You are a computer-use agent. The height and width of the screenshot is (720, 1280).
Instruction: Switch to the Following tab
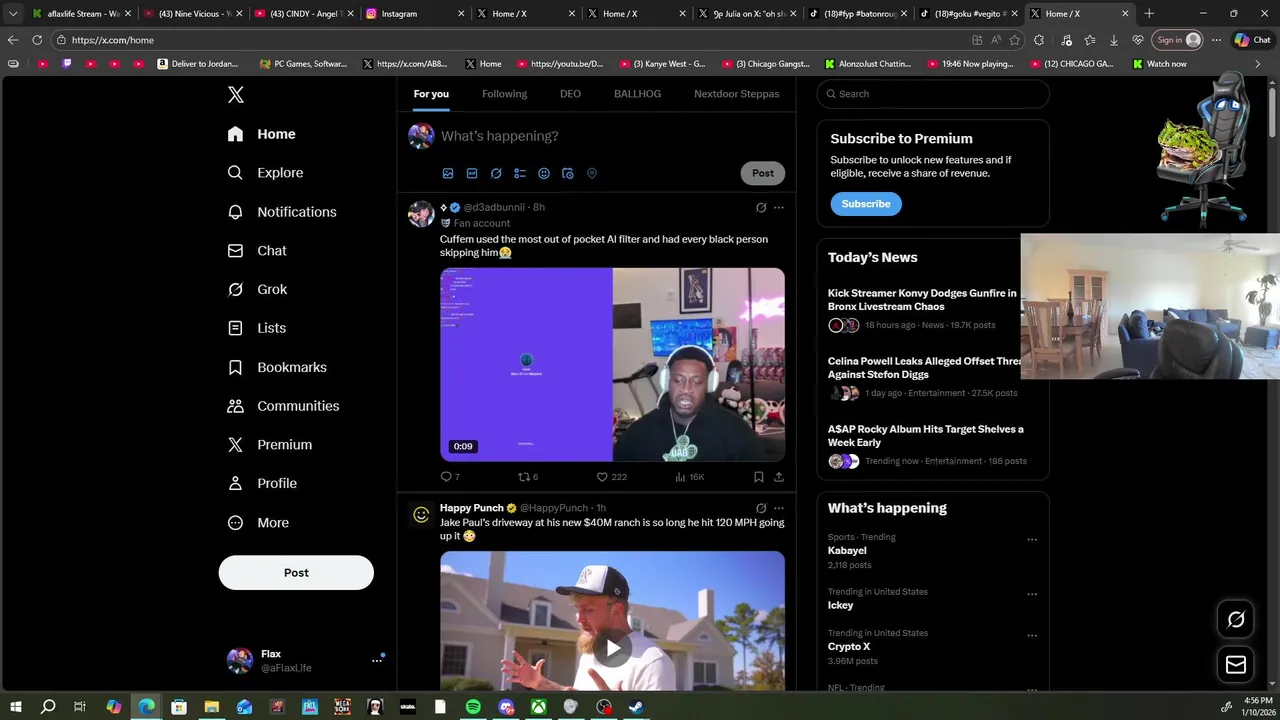pos(504,94)
